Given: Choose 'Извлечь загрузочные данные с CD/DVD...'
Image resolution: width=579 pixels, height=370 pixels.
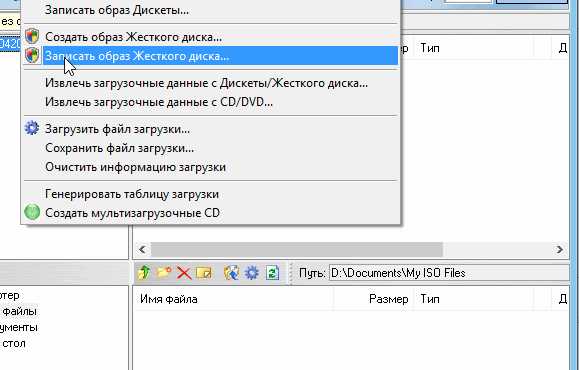Looking at the screenshot, I should (x=210, y=102).
